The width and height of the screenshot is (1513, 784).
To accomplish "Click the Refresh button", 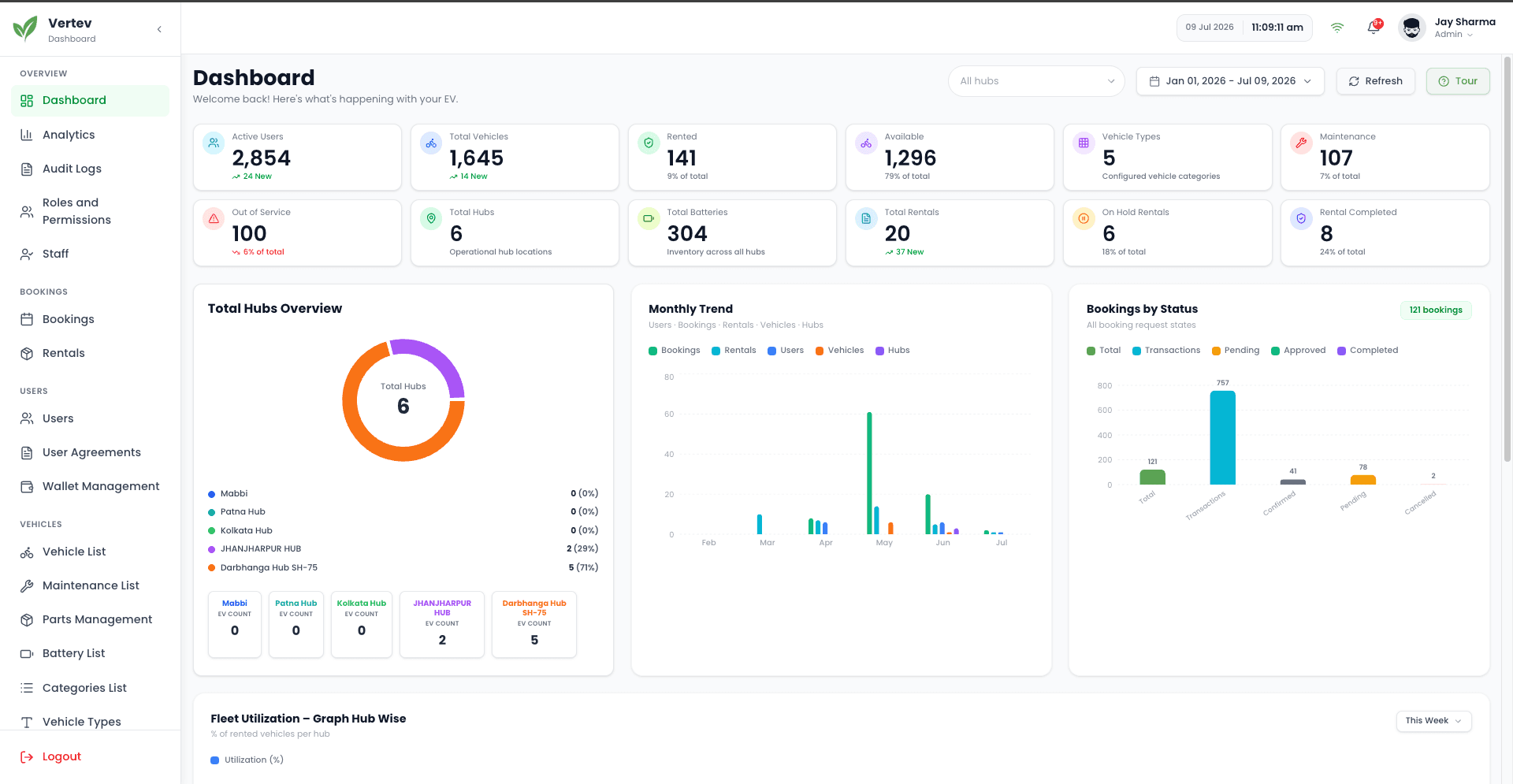I will (1375, 81).
